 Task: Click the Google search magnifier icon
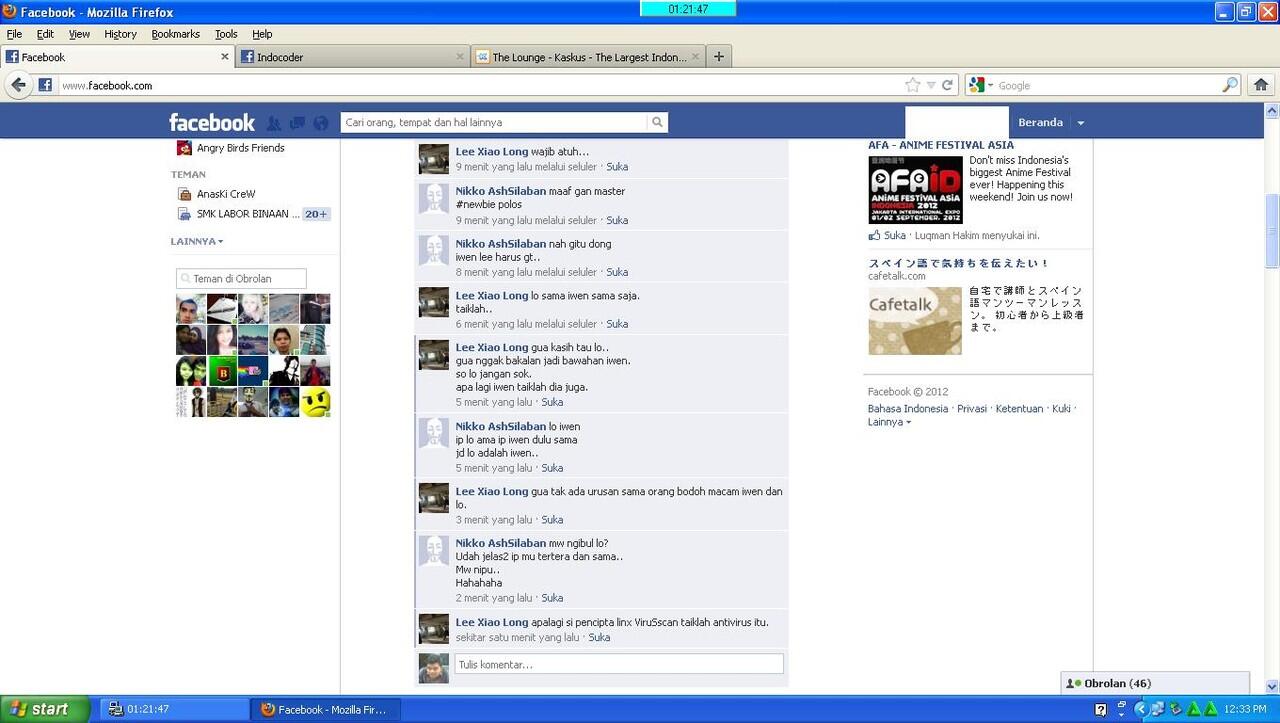pyautogui.click(x=1230, y=85)
